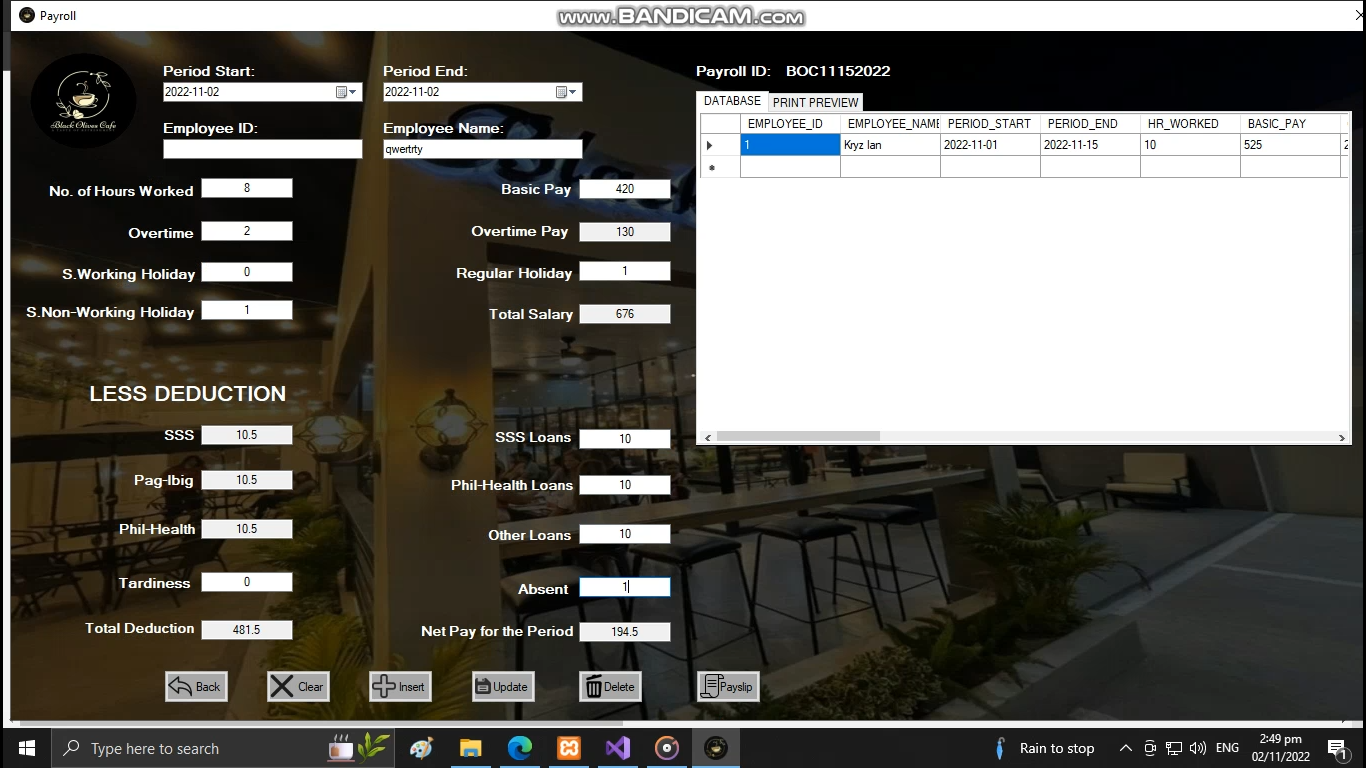Switch to Visual Studio in the taskbar

click(x=617, y=748)
